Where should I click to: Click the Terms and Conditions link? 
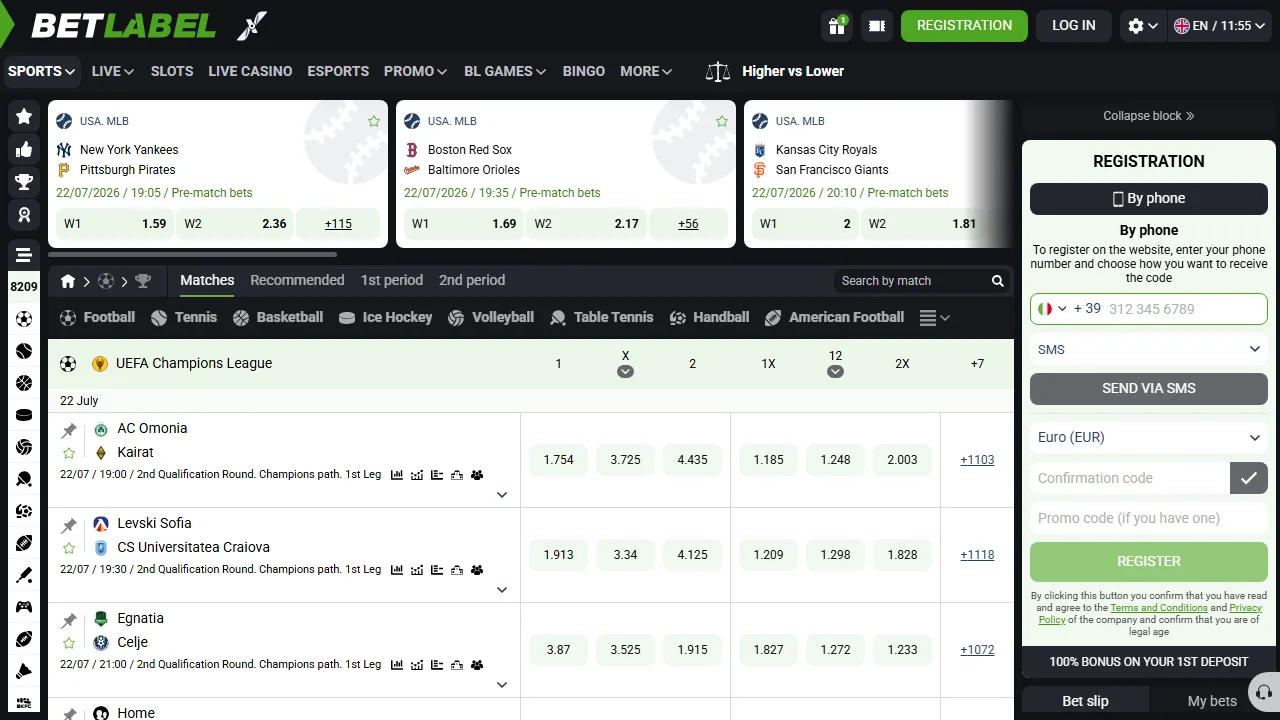1159,608
